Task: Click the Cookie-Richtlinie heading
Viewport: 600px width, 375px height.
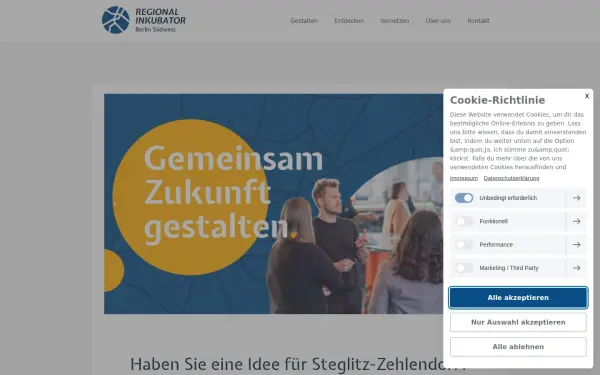Action: 497,100
